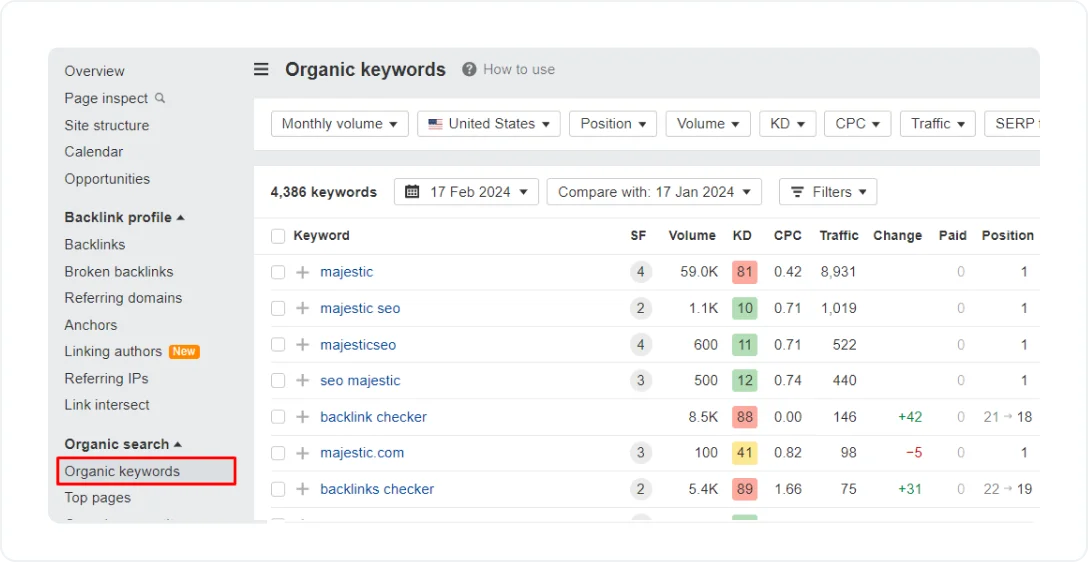Click the plus icon beside majesticseo
The height and width of the screenshot is (562, 1088).
(x=303, y=345)
